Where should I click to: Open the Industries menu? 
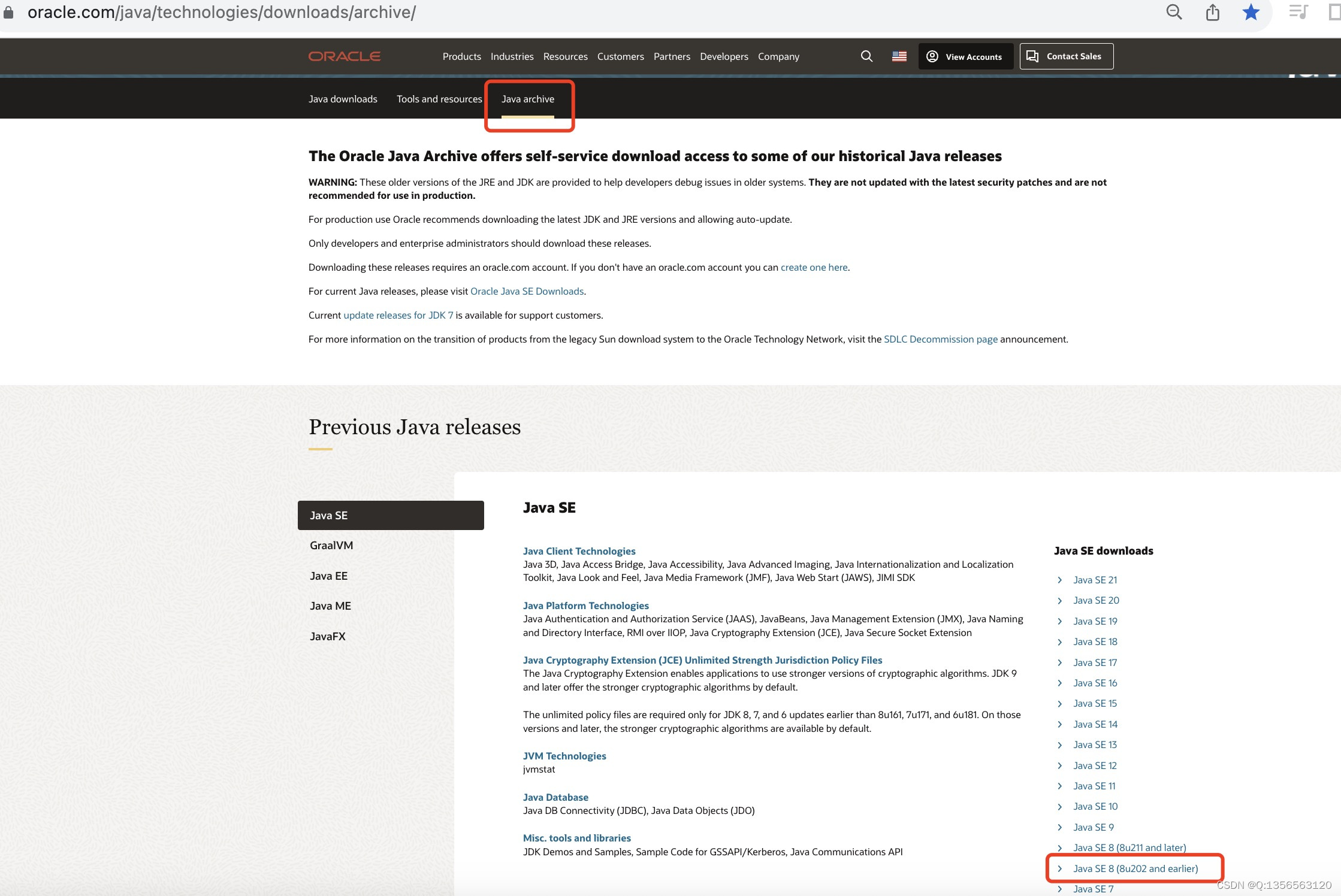[x=512, y=56]
